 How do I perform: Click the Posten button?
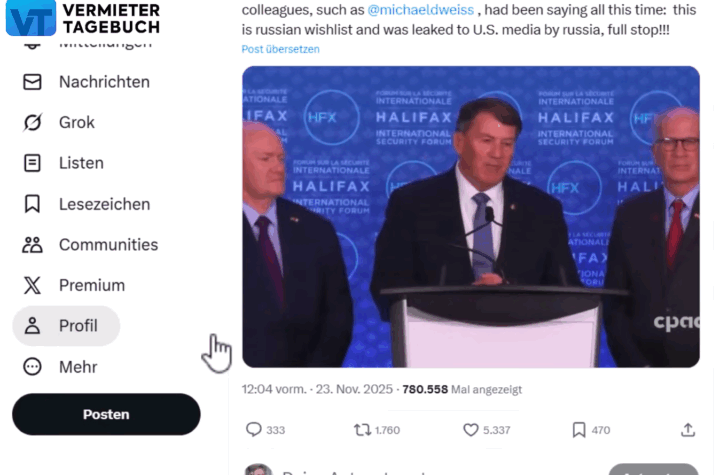click(106, 414)
